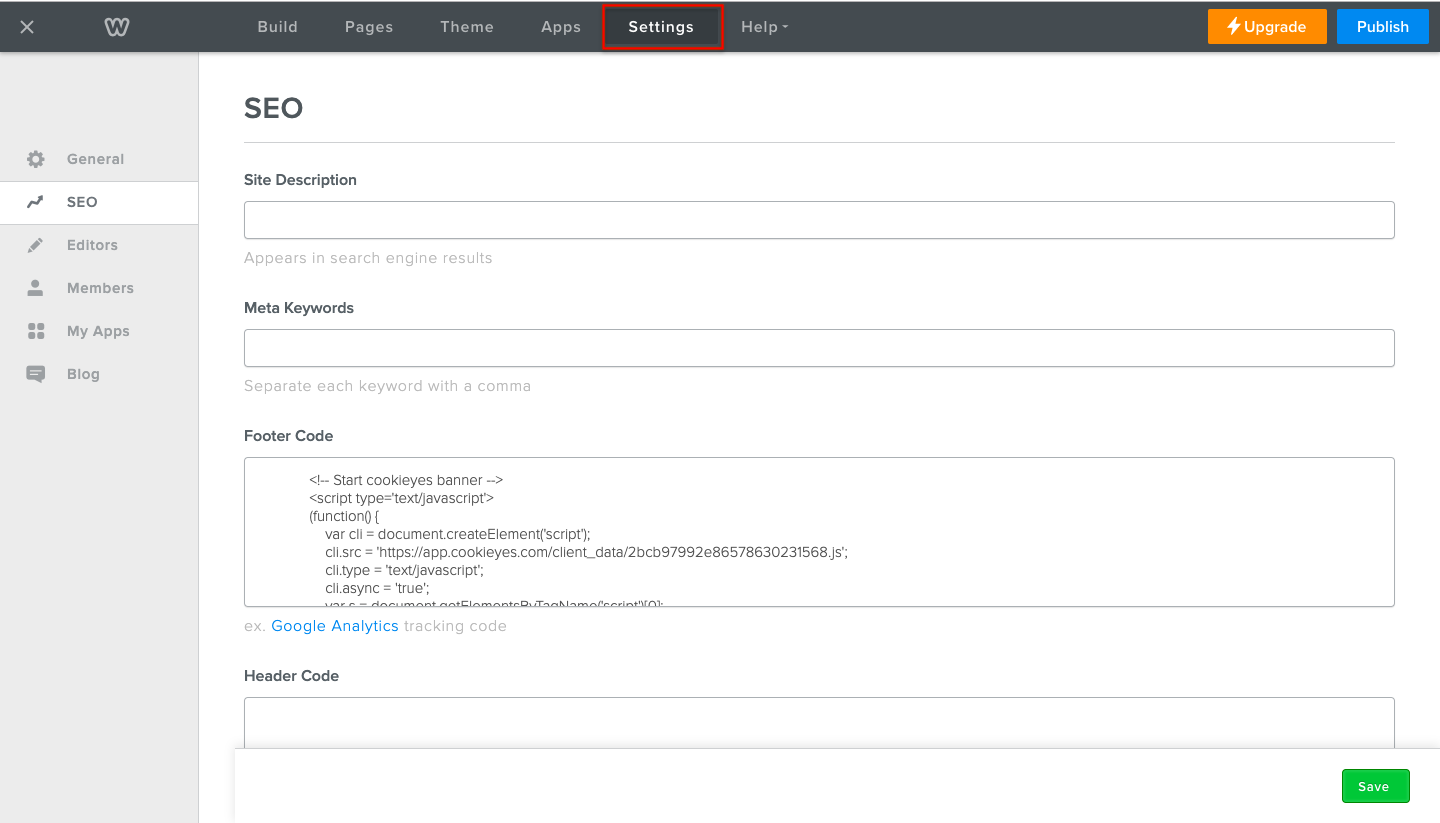Click the SEO trend-line icon
Image resolution: width=1440 pixels, height=823 pixels.
[x=36, y=202]
